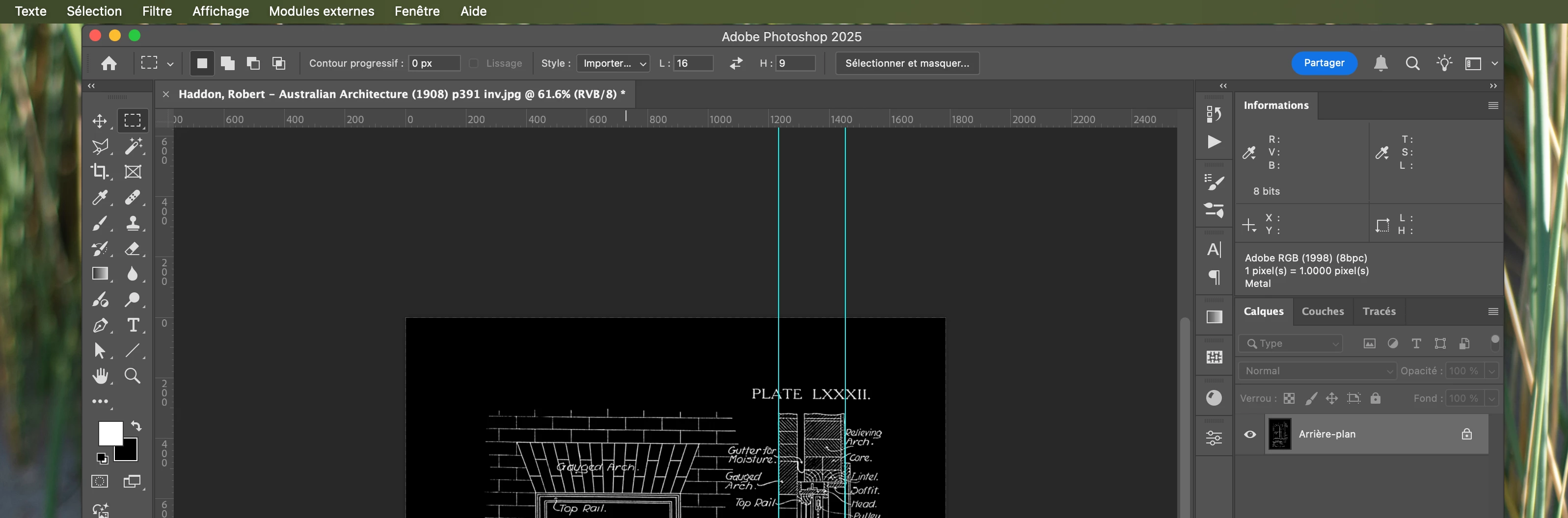This screenshot has width=1568, height=518.
Task: Open the search magnifier in options bar
Action: 1412,63
